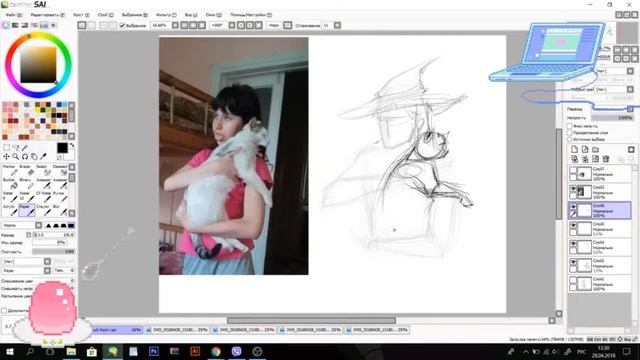Choose the Crayon brush tool
The width and height of the screenshot is (640, 360).
pos(43,210)
